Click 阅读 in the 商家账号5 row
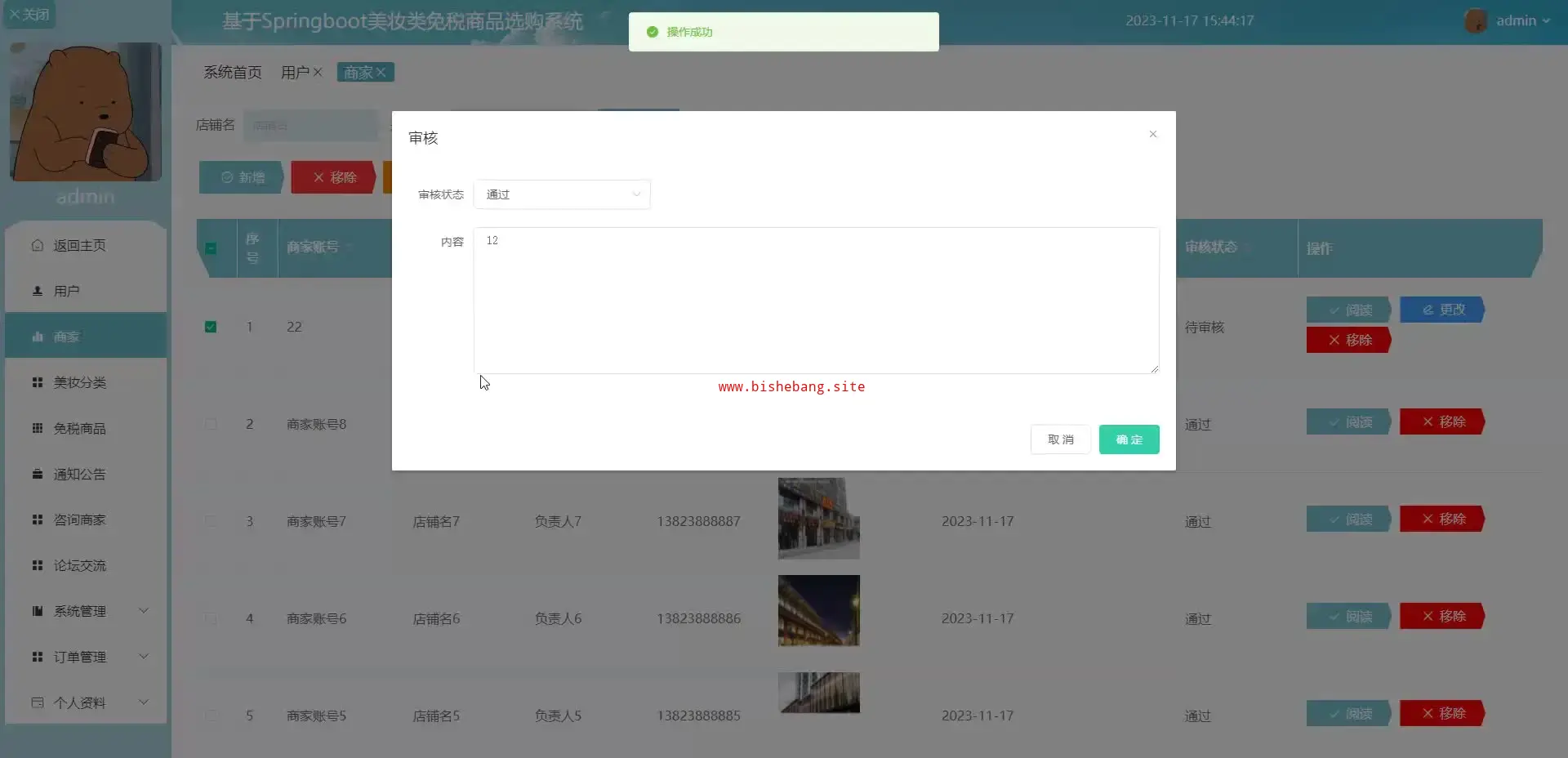The image size is (1568, 758). 1349,714
